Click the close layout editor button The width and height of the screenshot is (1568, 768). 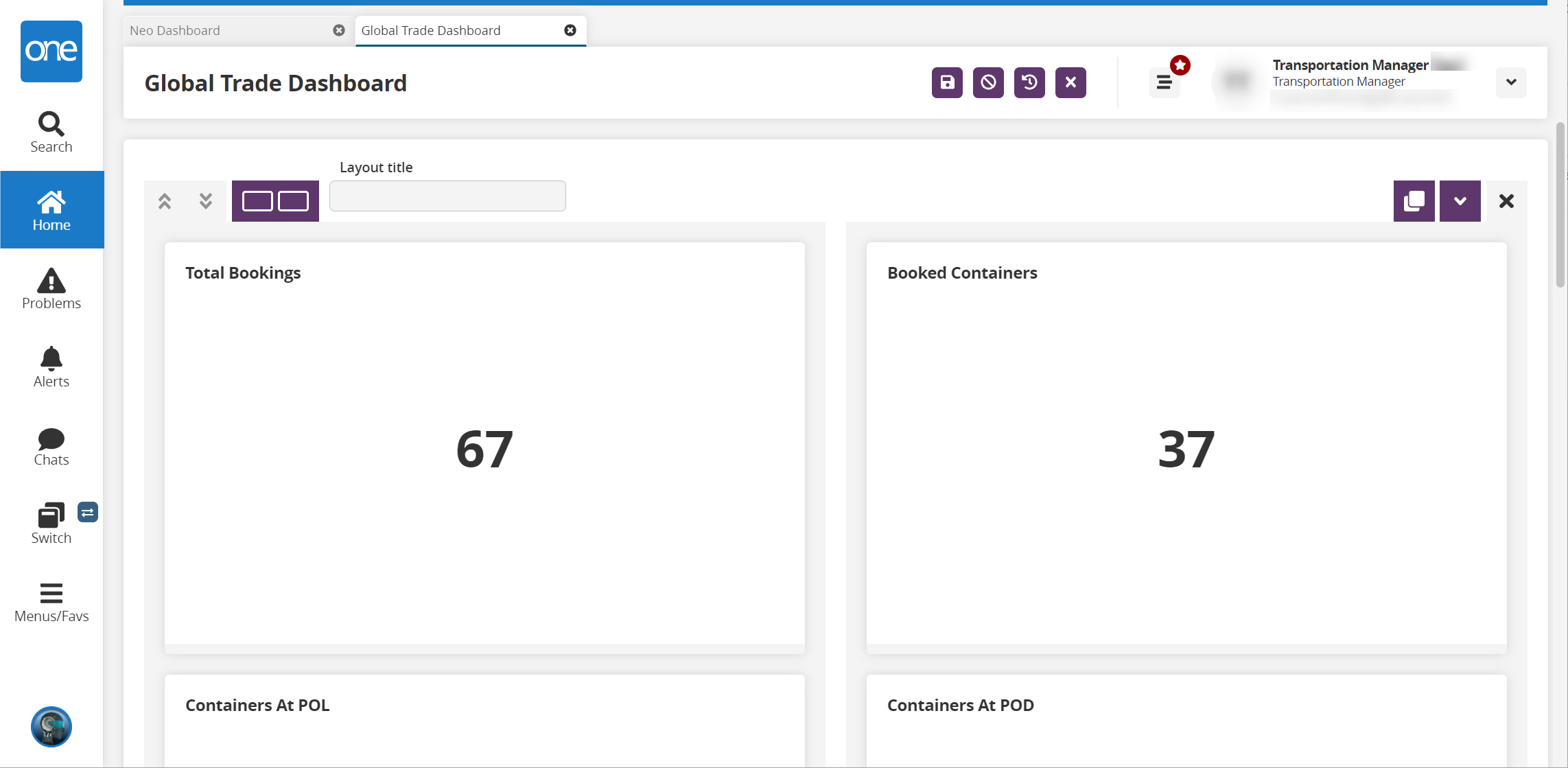click(x=1505, y=201)
